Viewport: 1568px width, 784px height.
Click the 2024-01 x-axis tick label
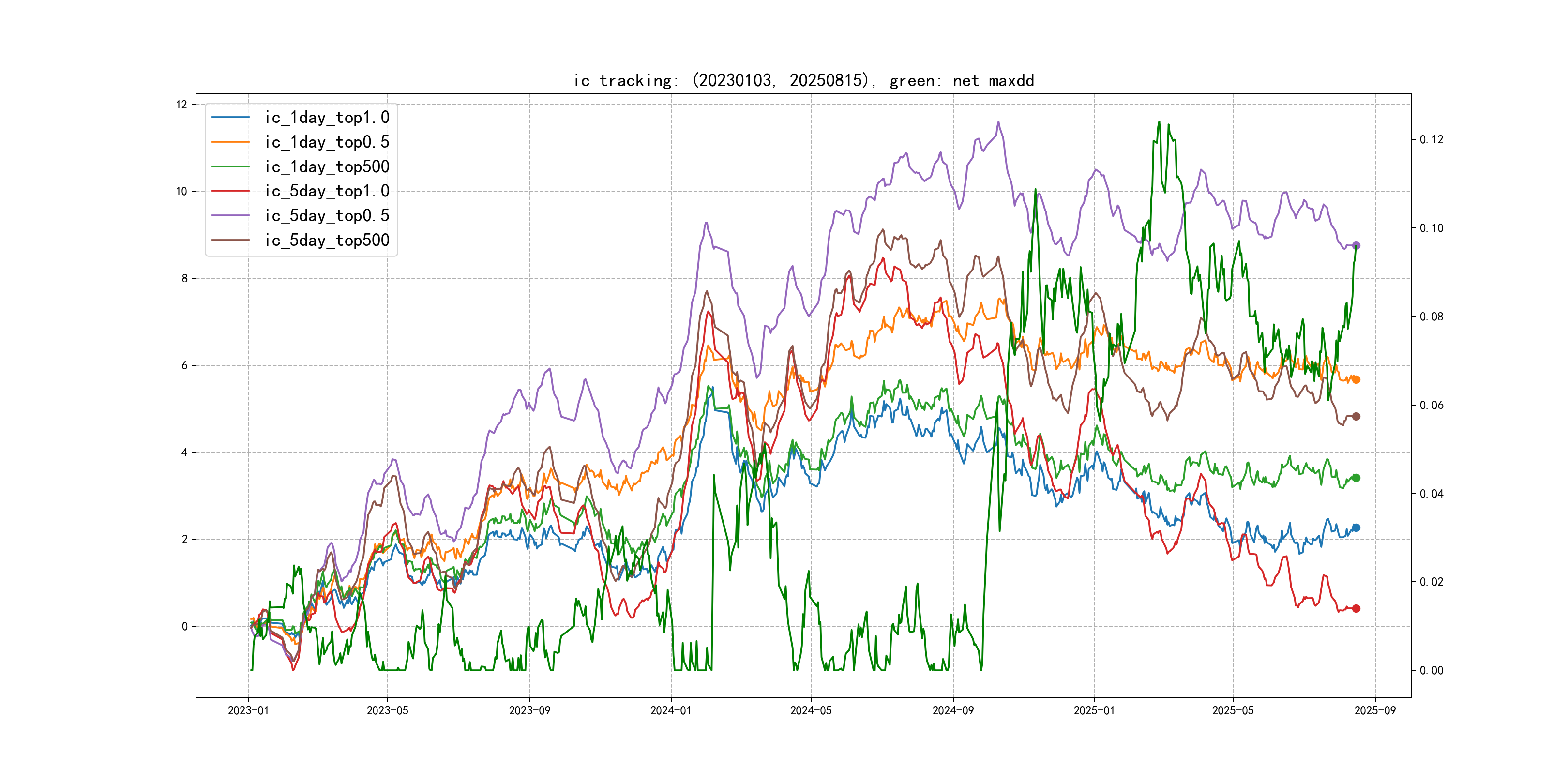coord(671,710)
